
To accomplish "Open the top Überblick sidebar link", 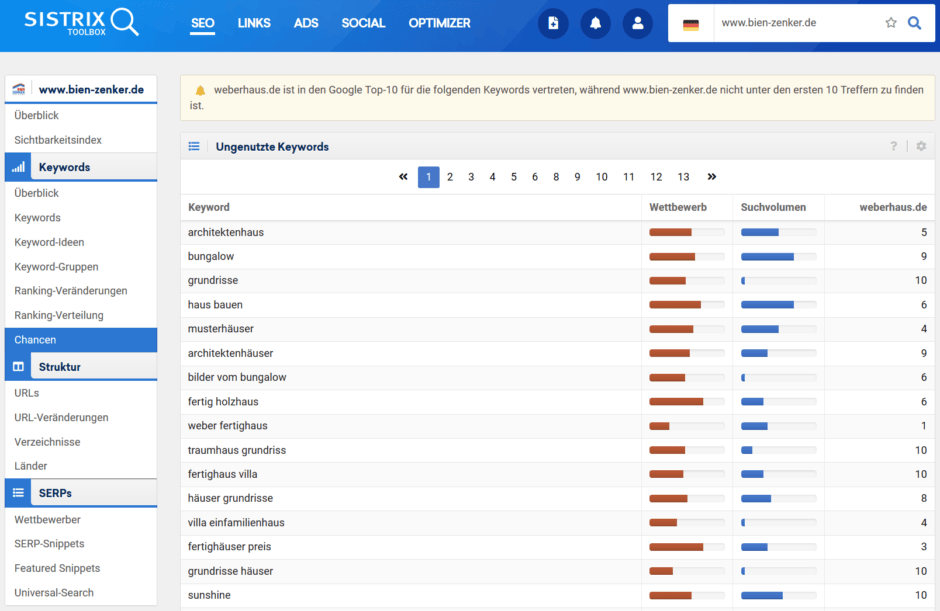I will click(x=36, y=115).
